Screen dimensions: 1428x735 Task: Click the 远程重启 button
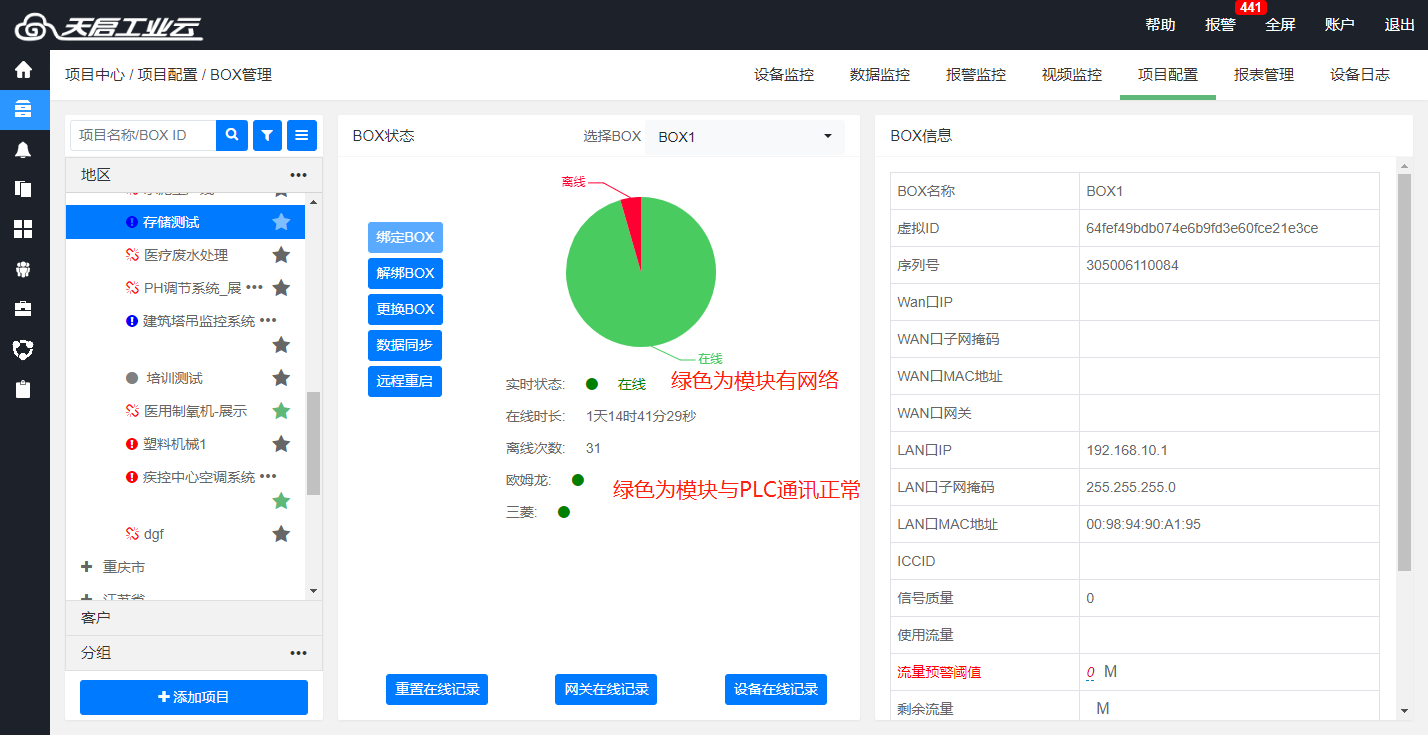[405, 381]
